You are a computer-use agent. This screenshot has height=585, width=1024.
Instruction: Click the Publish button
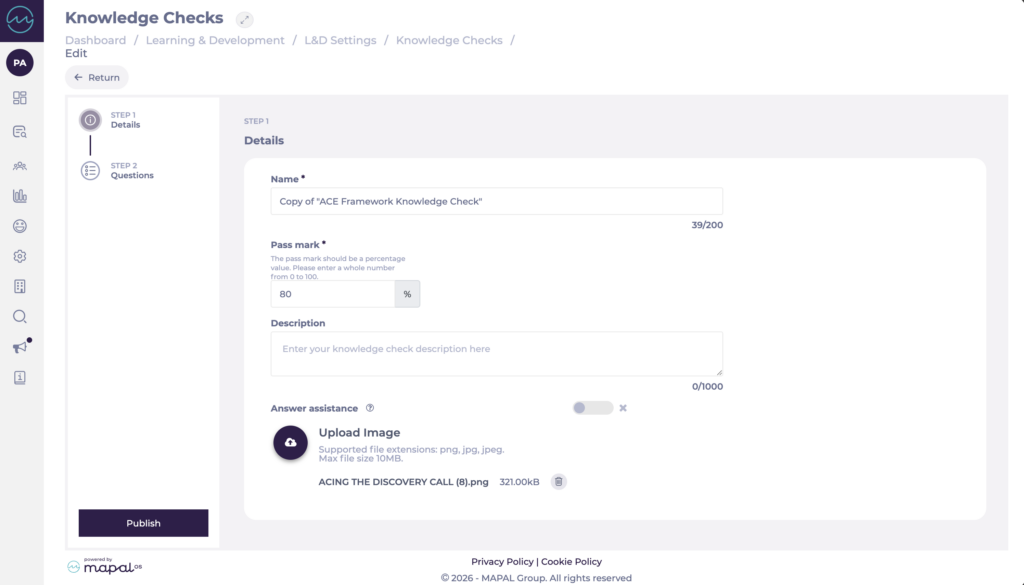click(x=143, y=523)
